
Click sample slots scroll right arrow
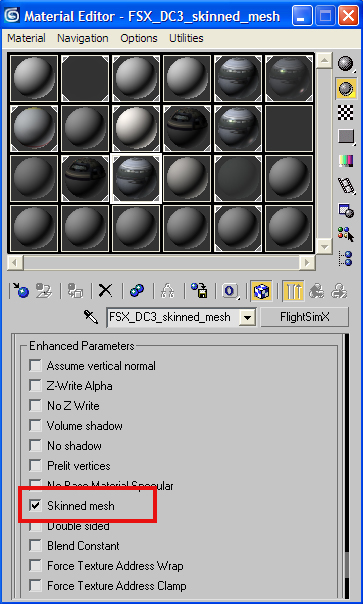click(307, 263)
